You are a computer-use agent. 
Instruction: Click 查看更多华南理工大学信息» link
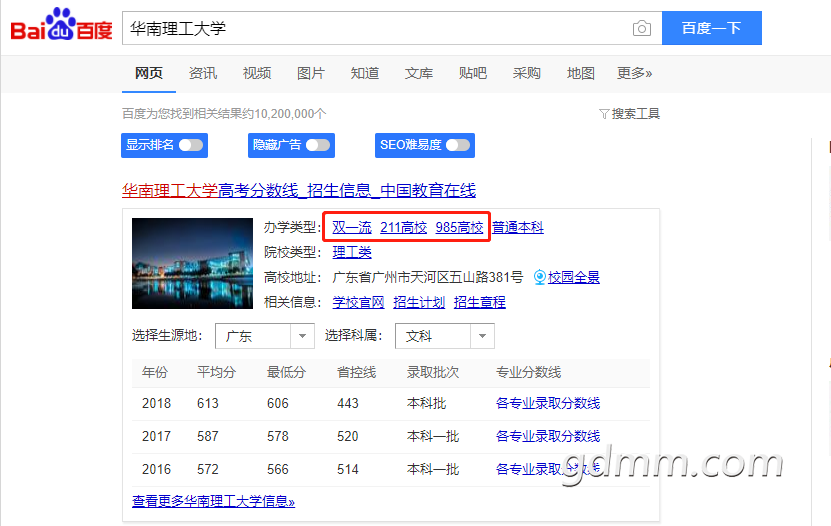pos(213,501)
